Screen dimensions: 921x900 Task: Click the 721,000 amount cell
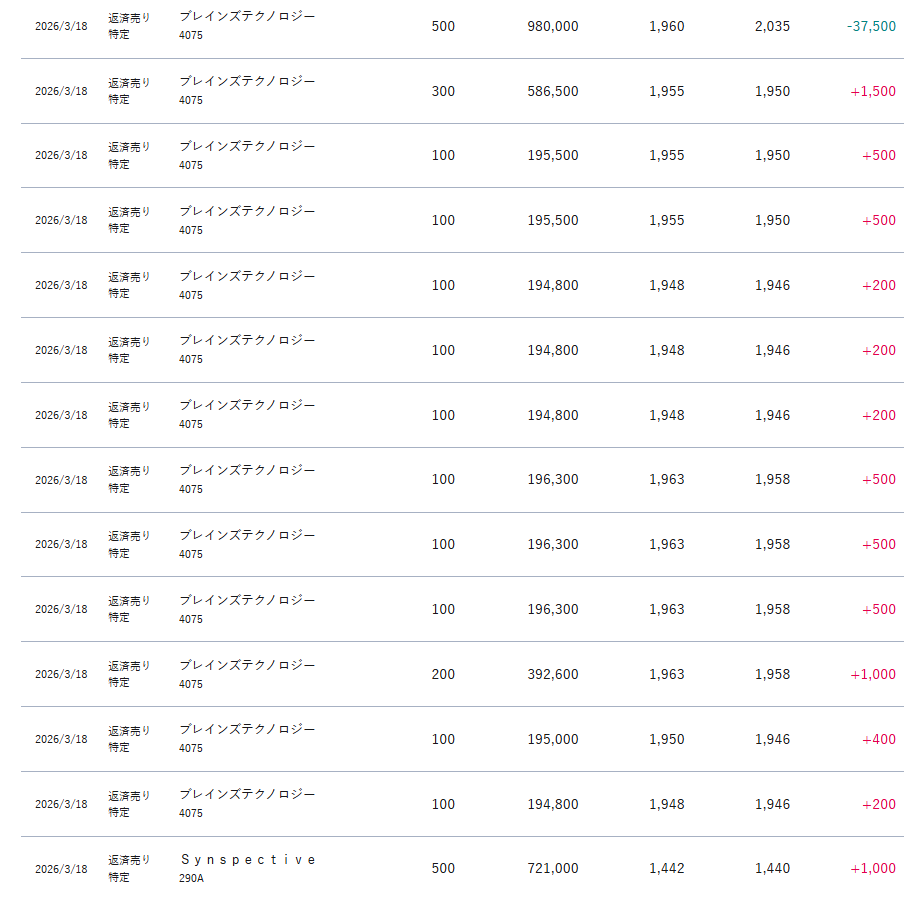[x=552, y=868]
